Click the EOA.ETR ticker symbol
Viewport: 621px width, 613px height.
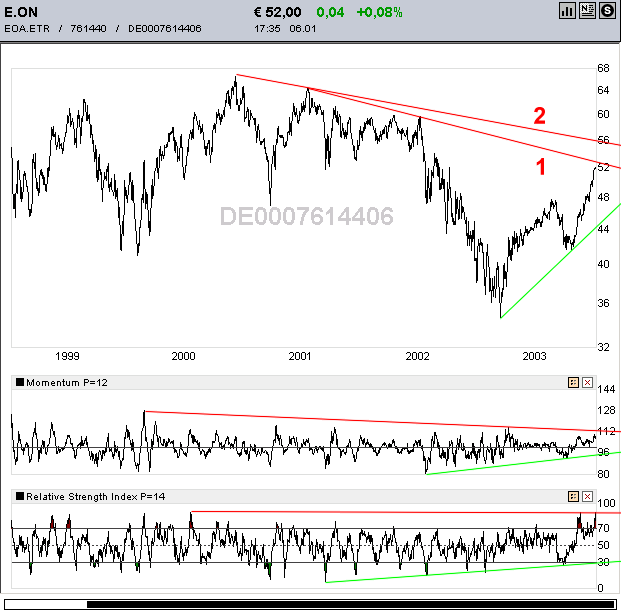pos(27,29)
